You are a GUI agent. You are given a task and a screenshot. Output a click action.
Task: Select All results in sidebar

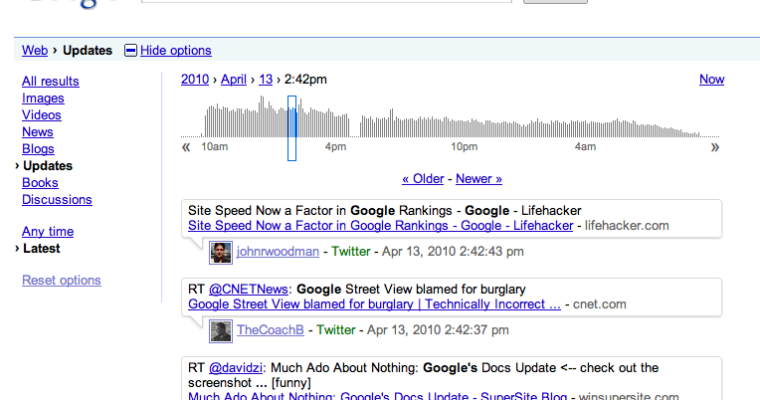[50, 81]
